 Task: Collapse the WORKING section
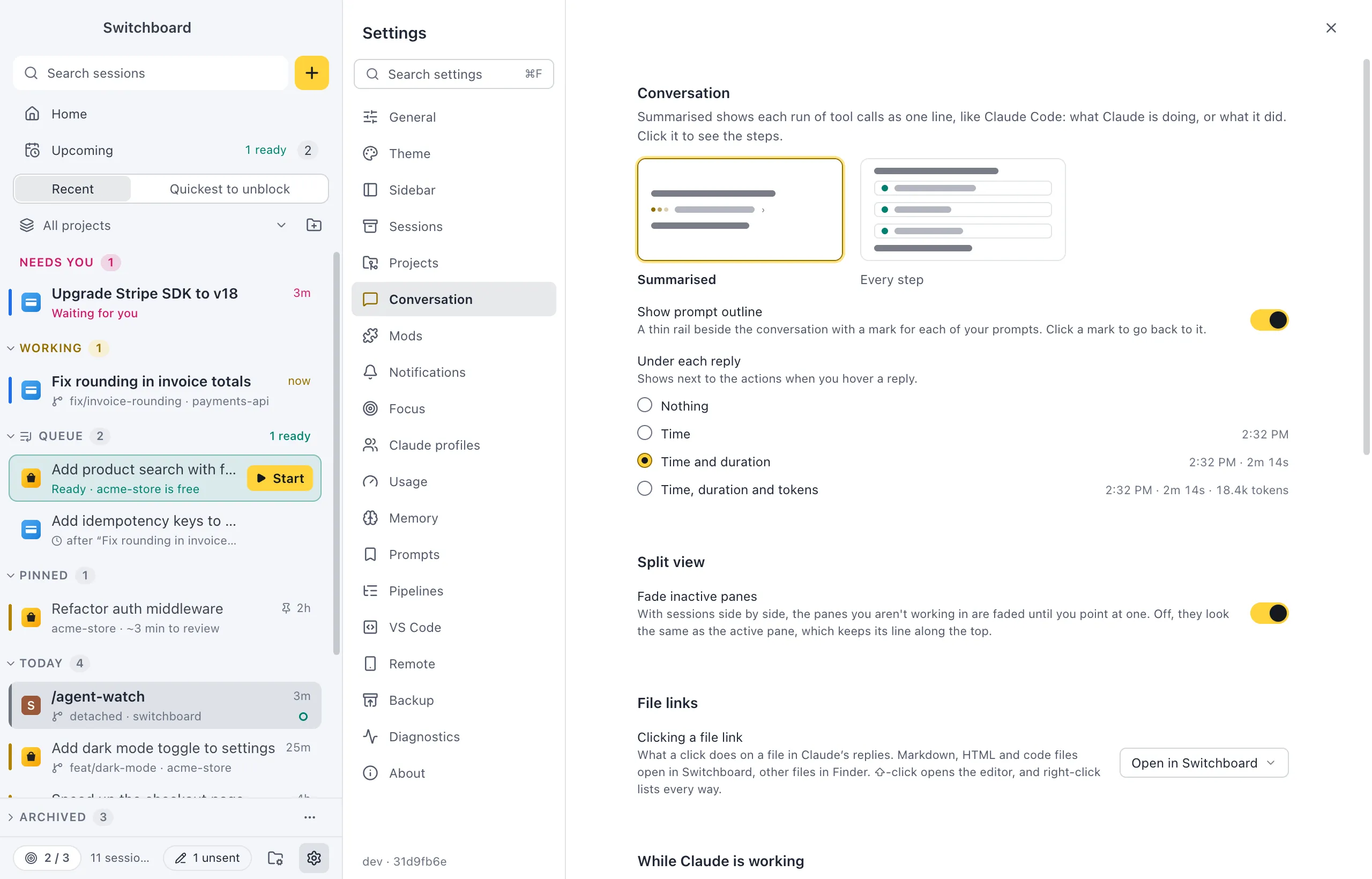11,348
